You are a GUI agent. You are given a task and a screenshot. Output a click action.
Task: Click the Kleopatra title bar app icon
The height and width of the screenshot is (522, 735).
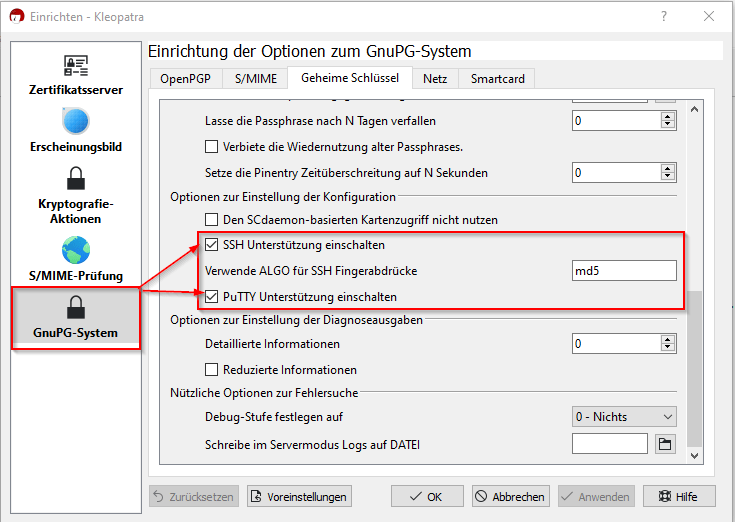point(16,16)
